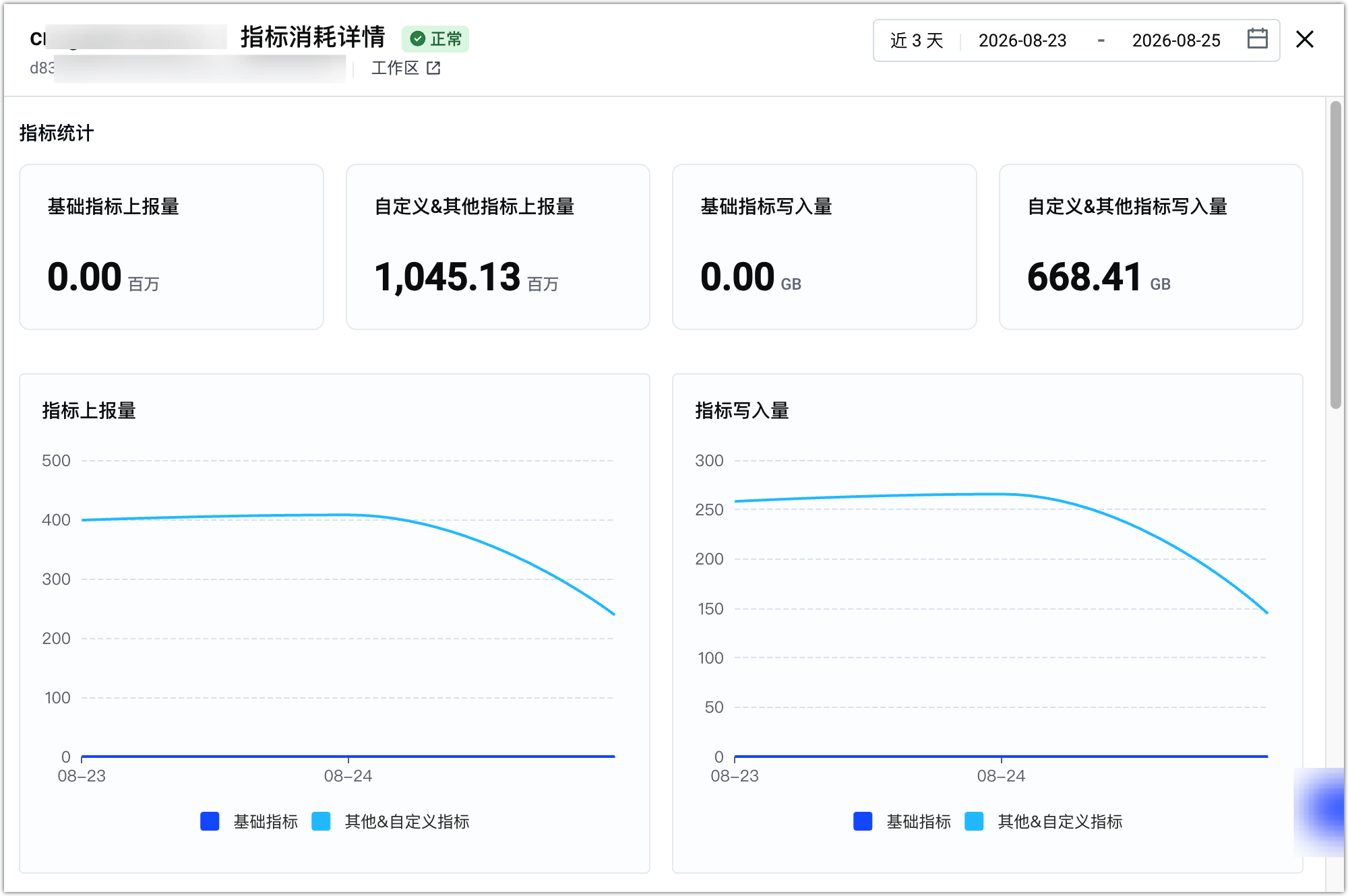The height and width of the screenshot is (896, 1348).
Task: Edit the end date 2026-08-25 field
Action: (x=1176, y=40)
